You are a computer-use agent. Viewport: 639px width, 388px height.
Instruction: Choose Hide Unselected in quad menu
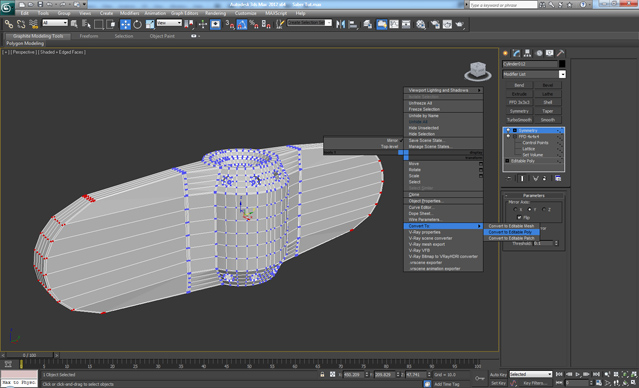point(443,128)
